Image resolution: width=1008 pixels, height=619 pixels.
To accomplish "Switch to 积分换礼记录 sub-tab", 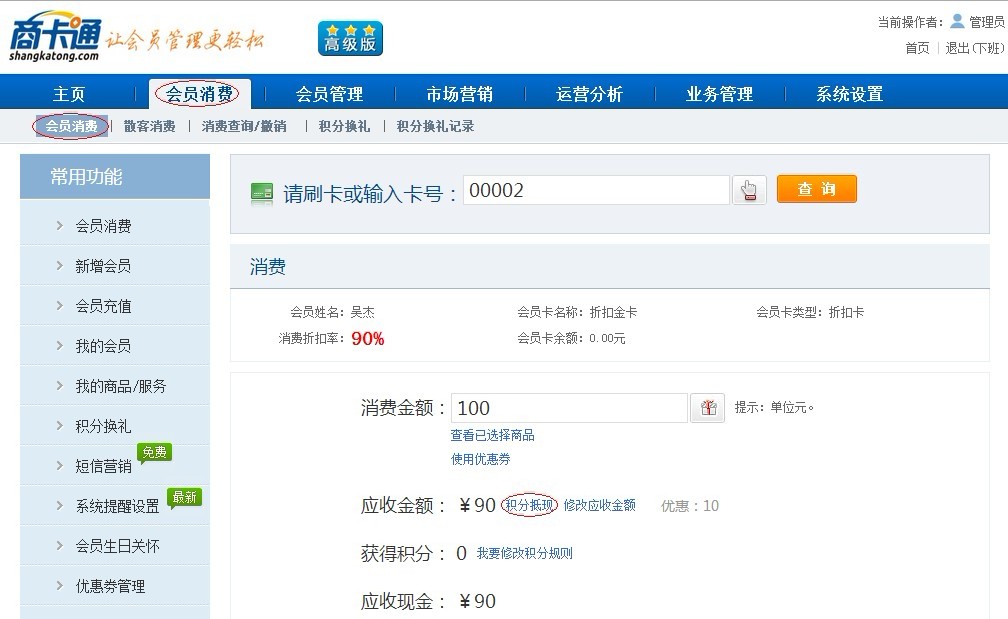I will tap(435, 126).
